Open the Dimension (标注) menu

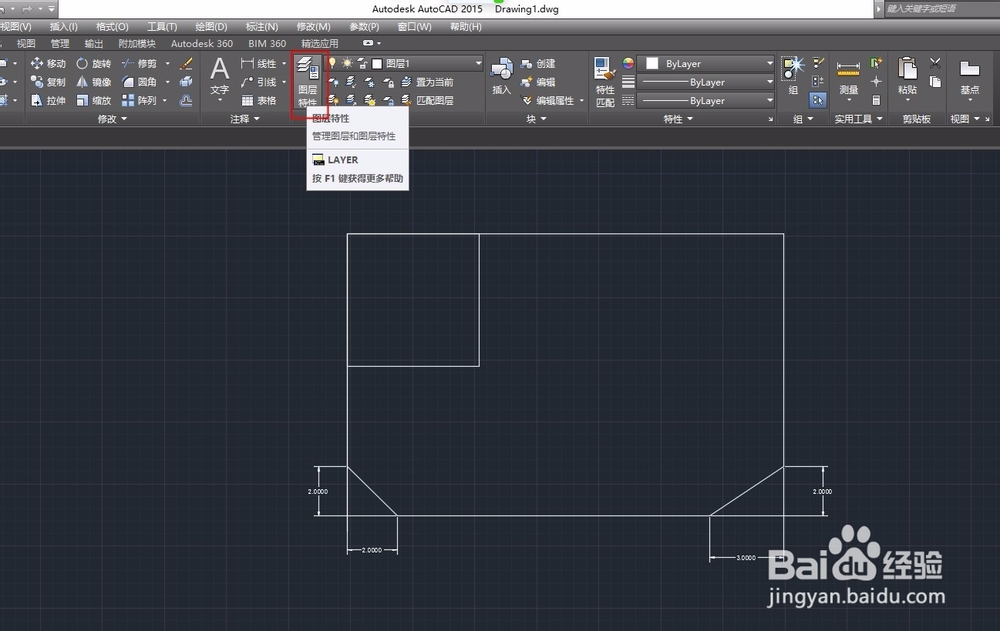click(x=262, y=27)
